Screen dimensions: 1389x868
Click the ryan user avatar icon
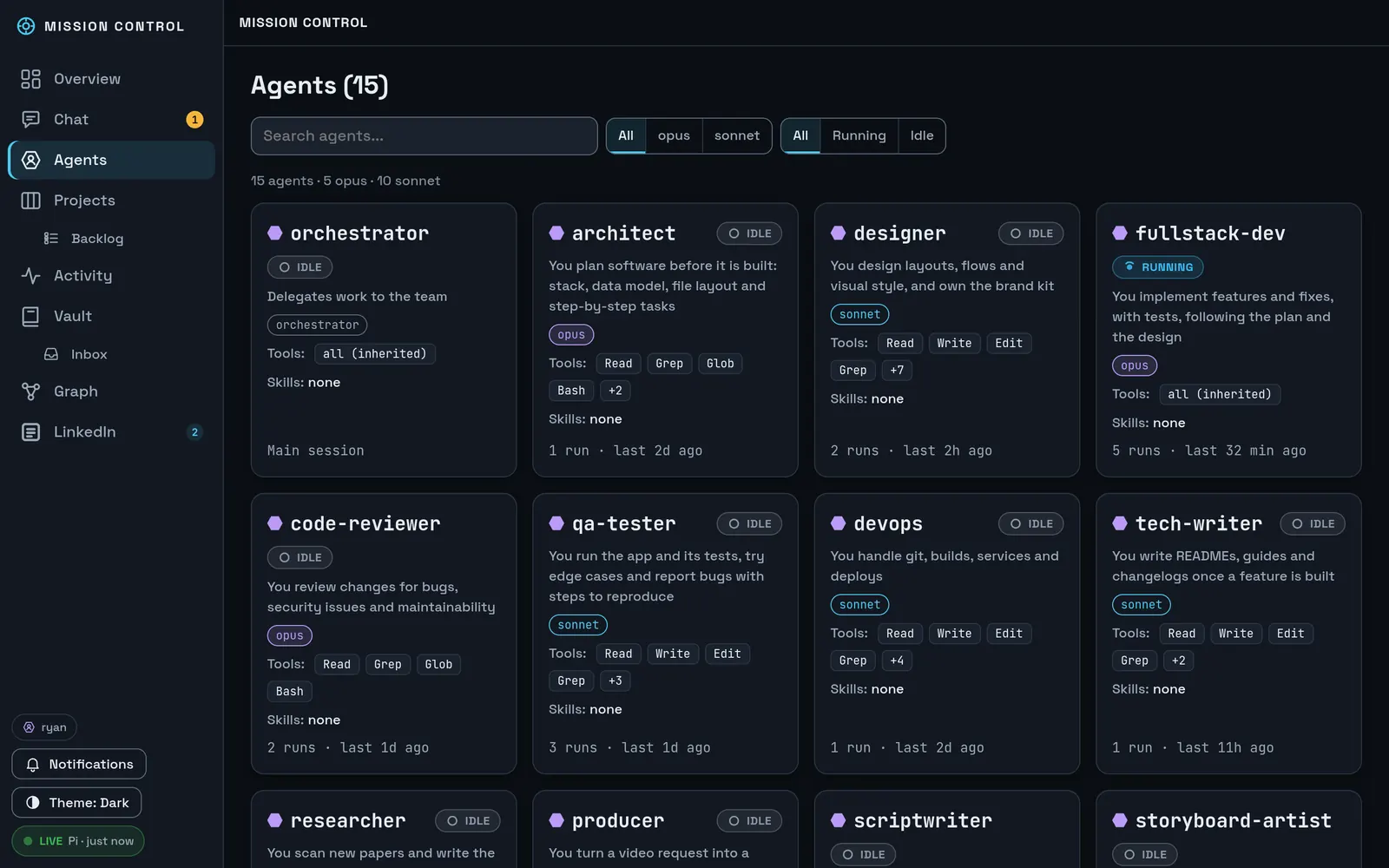[x=29, y=727]
